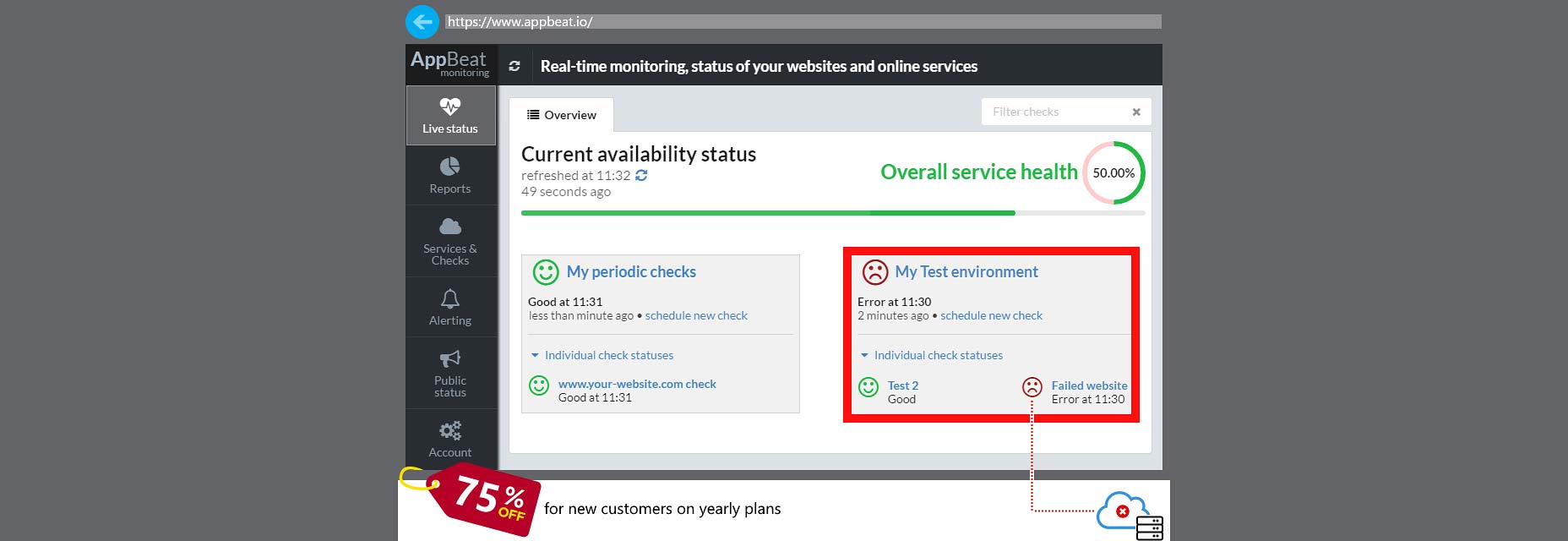Viewport: 1568px width, 541px height.
Task: Open My Test environment link
Action: pos(966,271)
